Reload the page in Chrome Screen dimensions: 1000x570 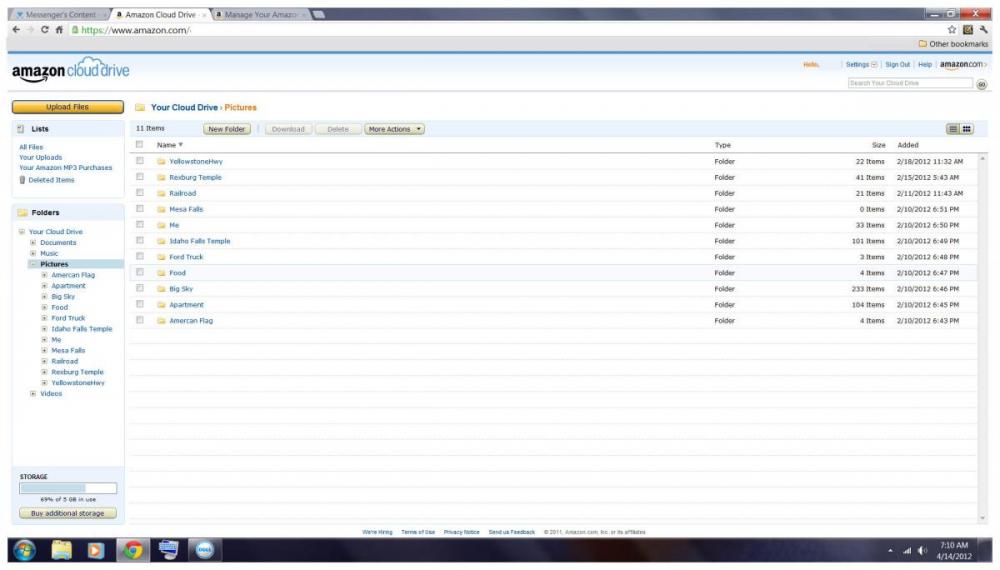[44, 29]
